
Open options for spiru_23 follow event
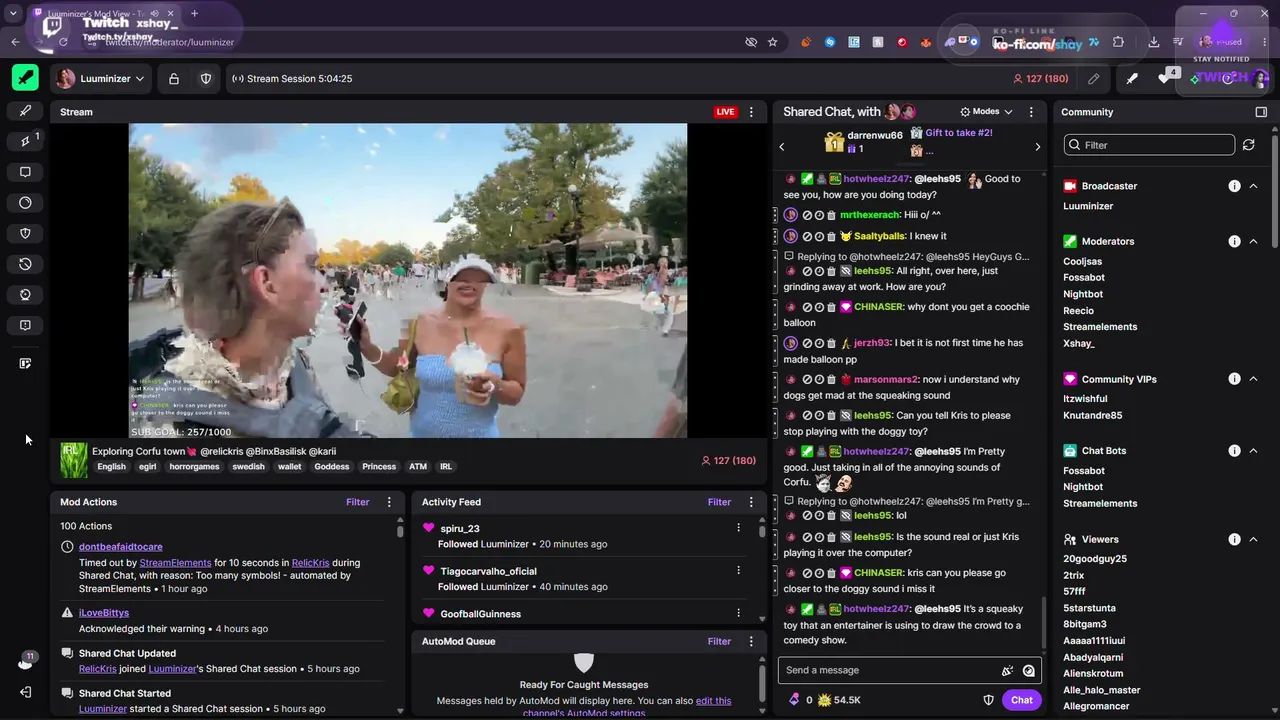point(739,528)
